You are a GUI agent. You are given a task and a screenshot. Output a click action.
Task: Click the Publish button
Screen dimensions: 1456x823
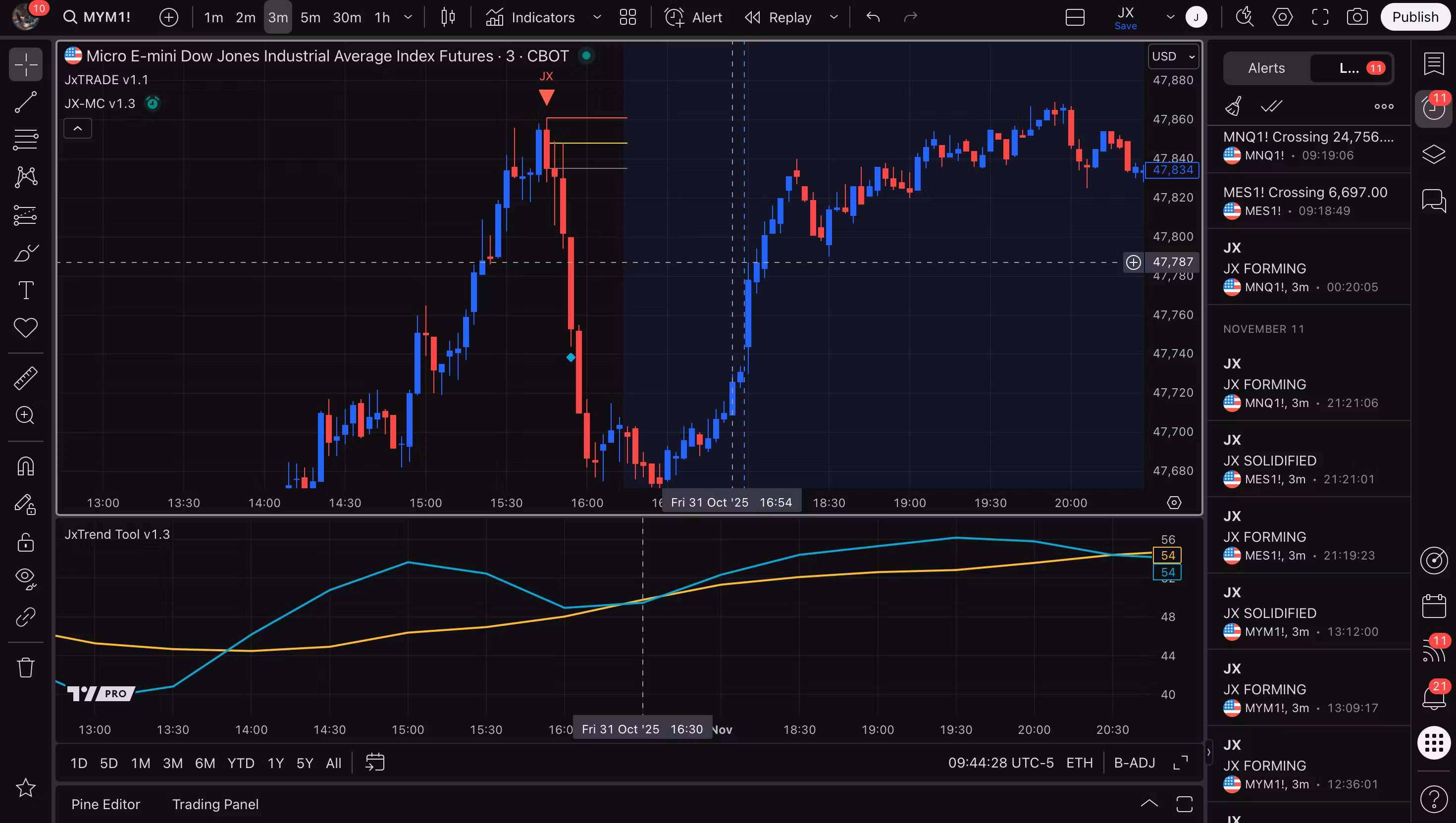coord(1415,17)
